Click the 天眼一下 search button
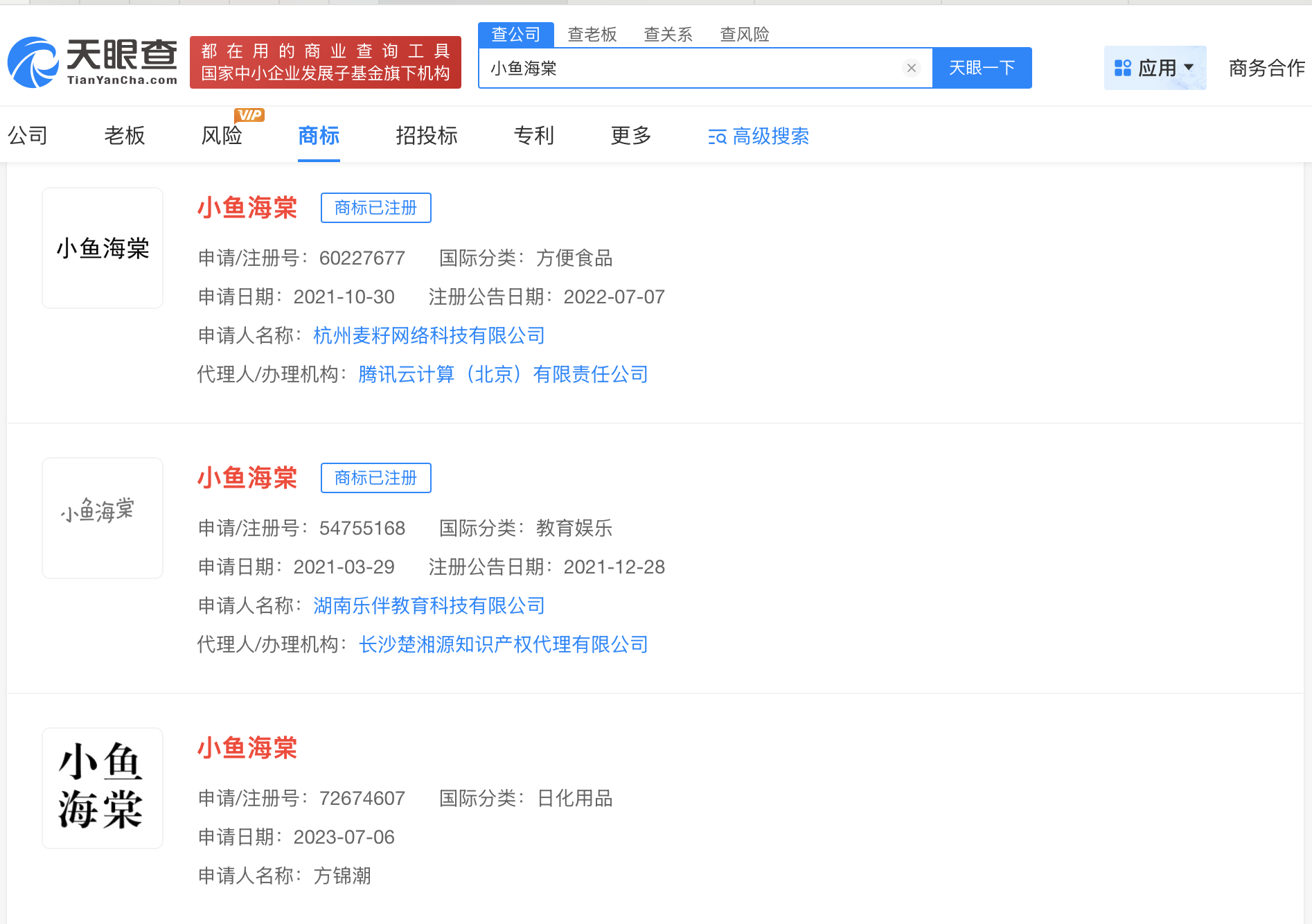This screenshot has width=1312, height=924. (x=982, y=68)
